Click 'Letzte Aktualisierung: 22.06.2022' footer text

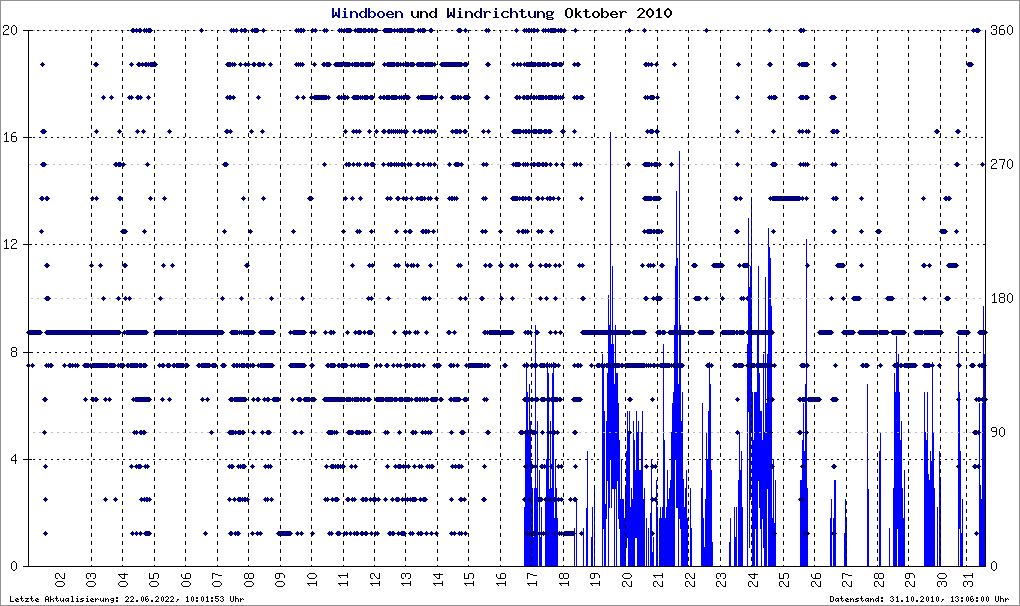pyautogui.click(x=90, y=599)
